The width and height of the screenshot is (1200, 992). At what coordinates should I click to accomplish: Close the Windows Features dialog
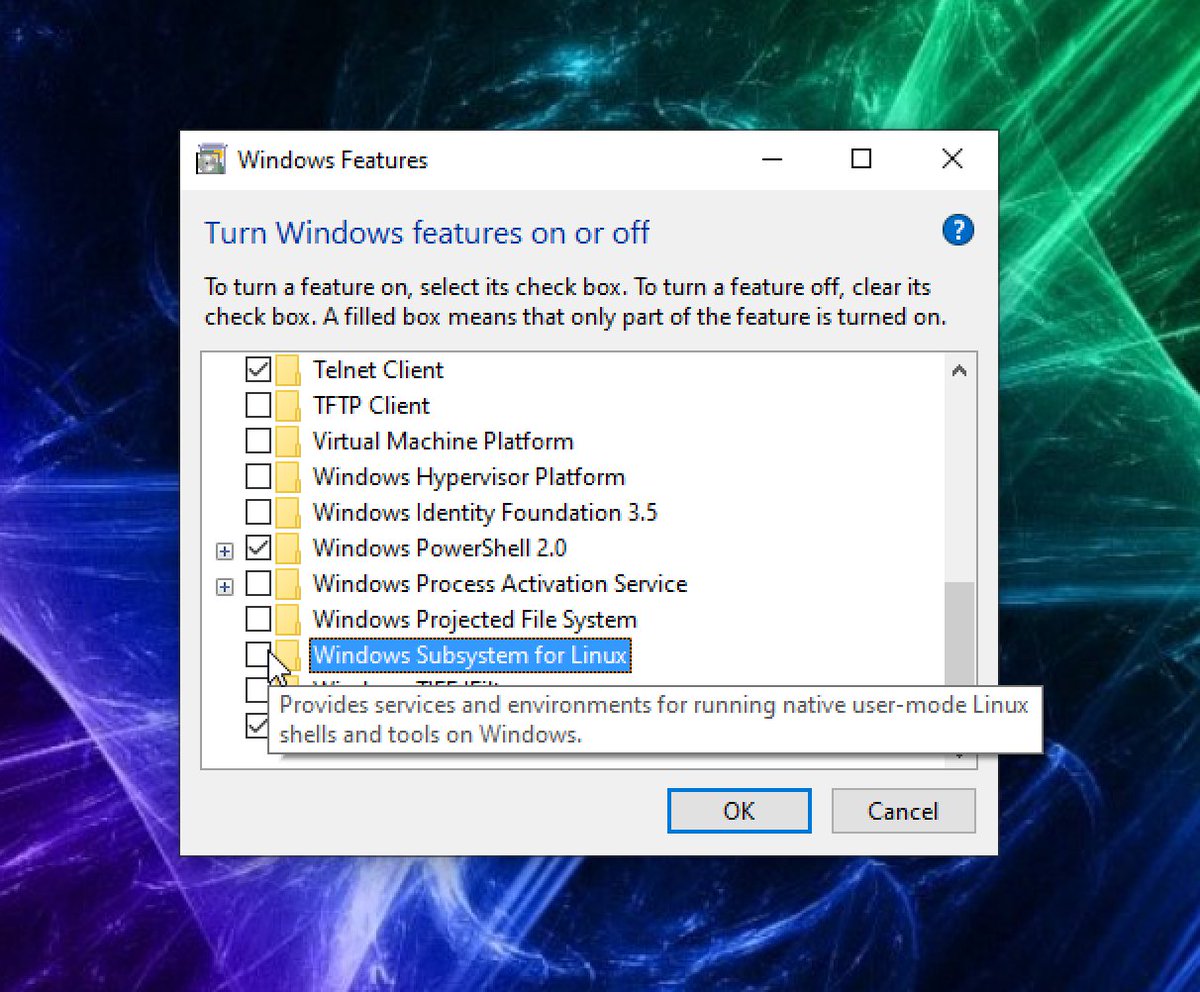[952, 159]
